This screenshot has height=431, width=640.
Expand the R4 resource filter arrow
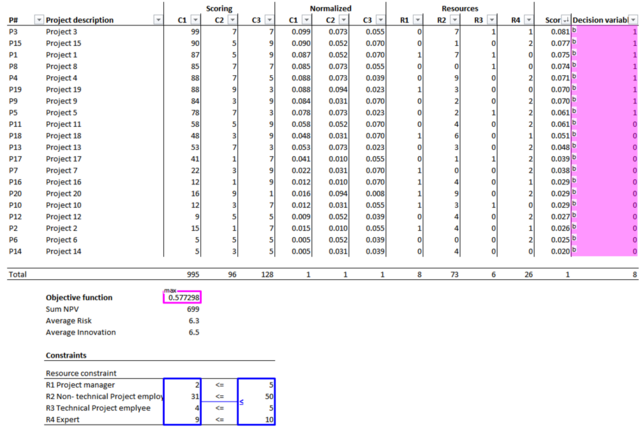point(529,19)
